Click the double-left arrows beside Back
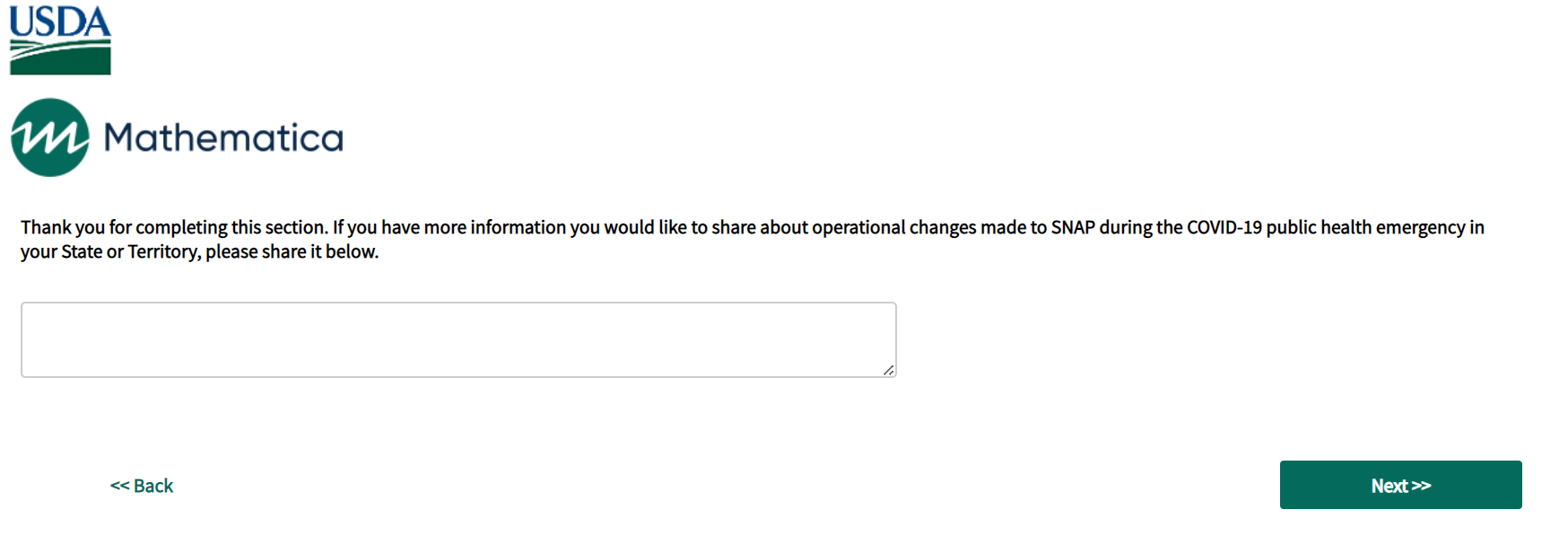Viewport: 1568px width, 536px height. tap(119, 486)
